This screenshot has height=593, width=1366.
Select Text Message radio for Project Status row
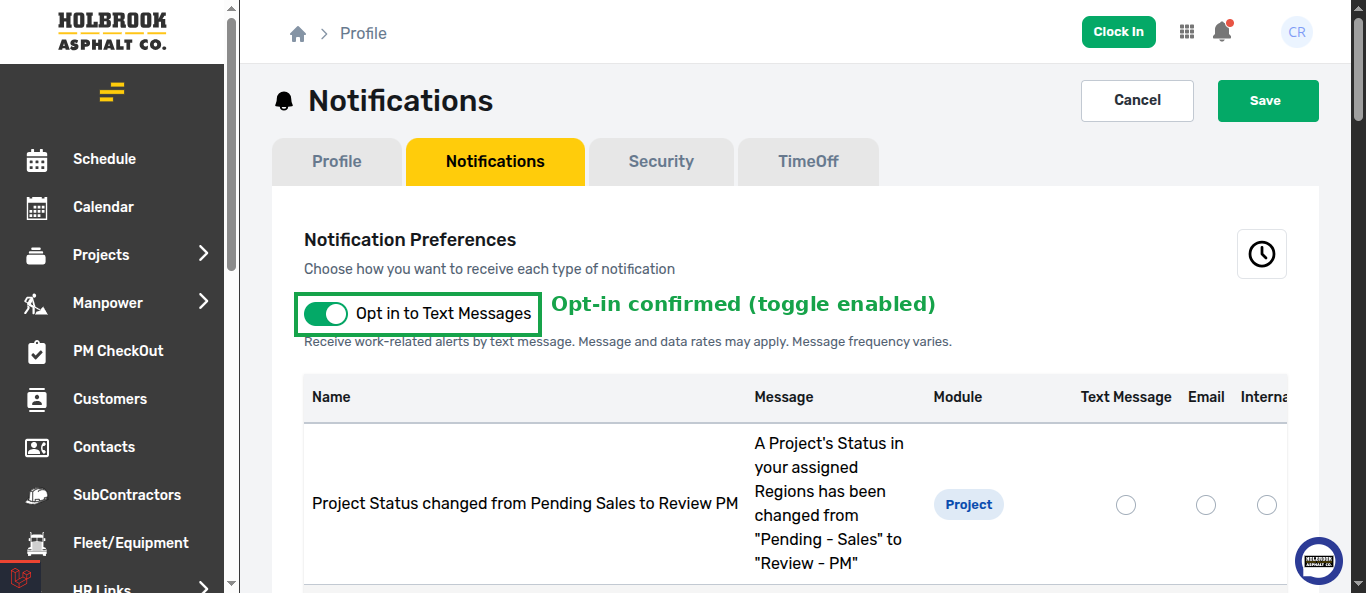(x=1126, y=505)
